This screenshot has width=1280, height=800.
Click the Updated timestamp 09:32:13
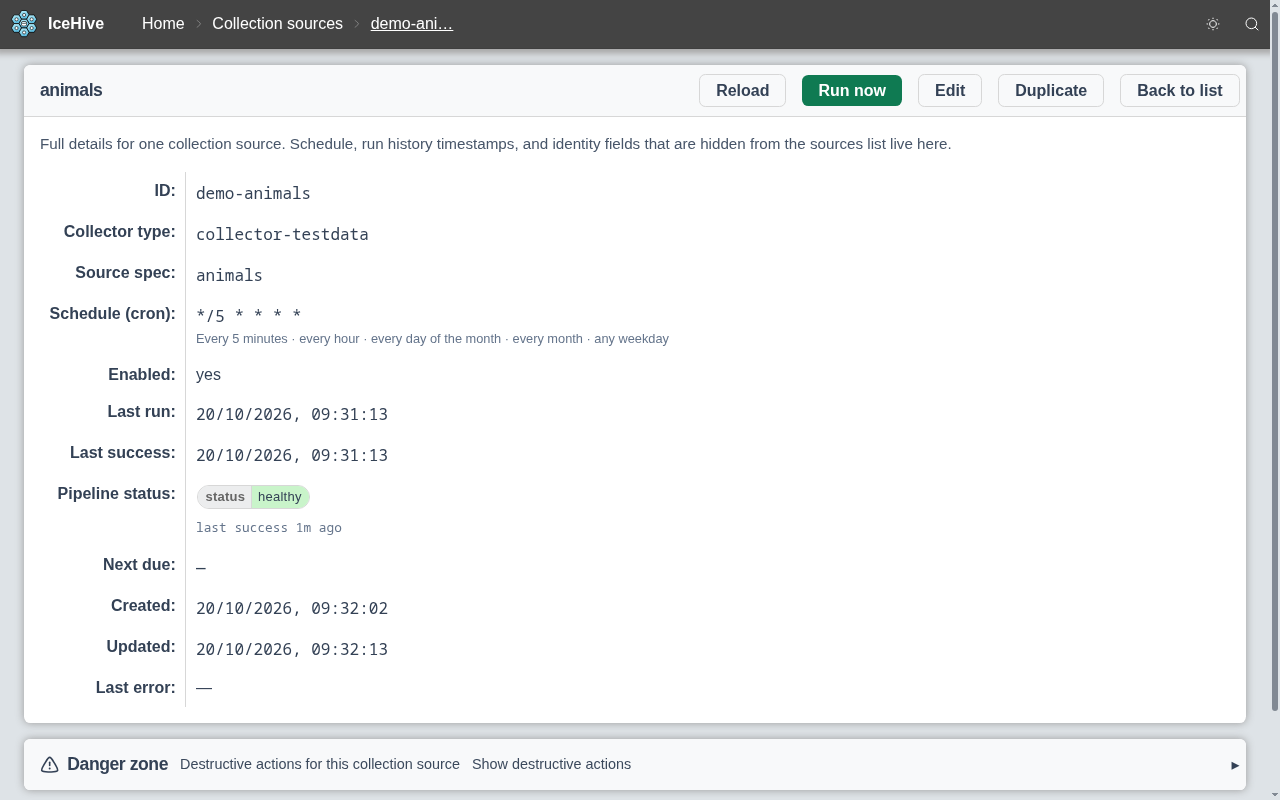pos(292,649)
